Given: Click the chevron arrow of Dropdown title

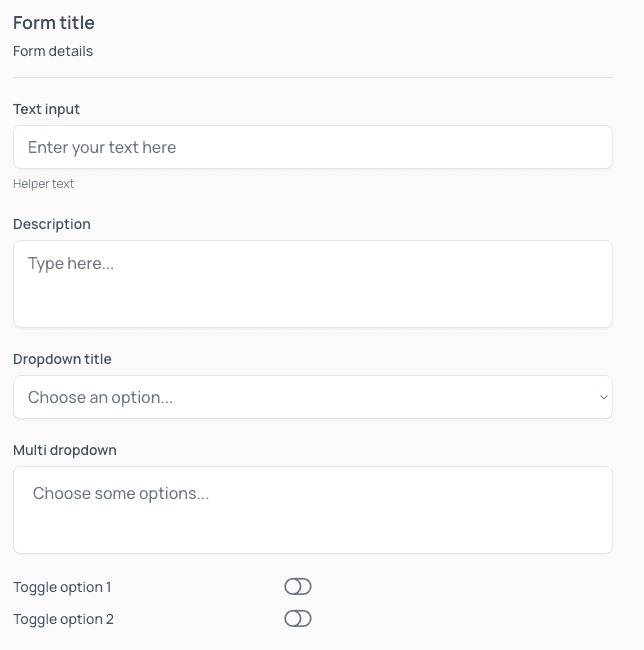Looking at the screenshot, I should 603,397.
